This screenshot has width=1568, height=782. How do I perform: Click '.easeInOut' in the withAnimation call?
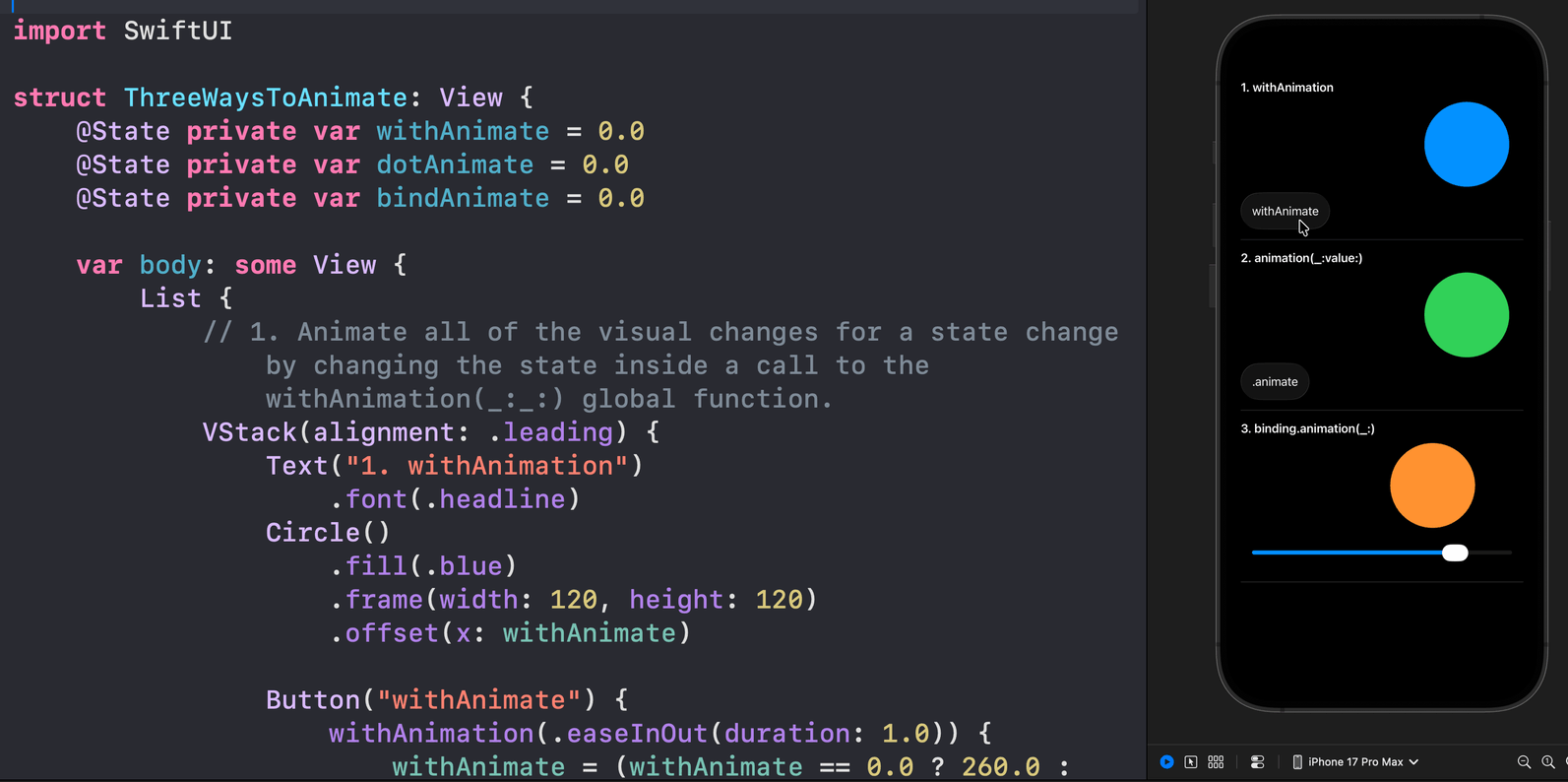629,734
